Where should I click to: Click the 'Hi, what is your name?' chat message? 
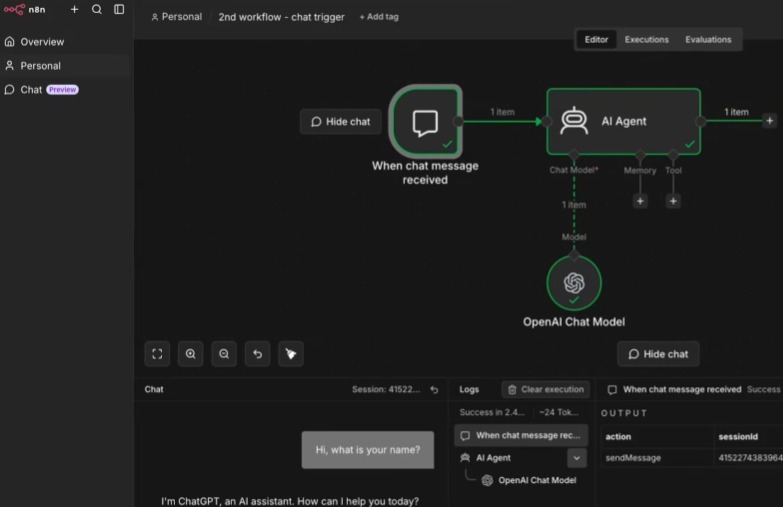[368, 450]
